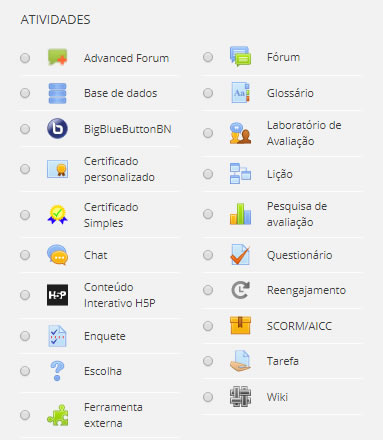Viewport: 383px width, 440px height.
Task: Click the Base de dados database icon
Action: tap(57, 93)
